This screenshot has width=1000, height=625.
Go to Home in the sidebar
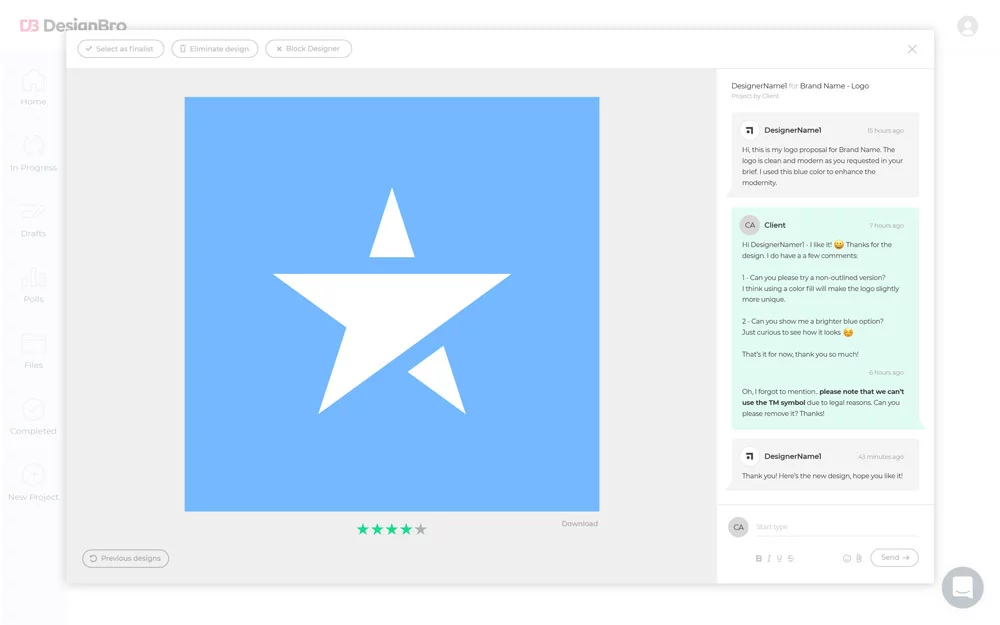point(33,87)
